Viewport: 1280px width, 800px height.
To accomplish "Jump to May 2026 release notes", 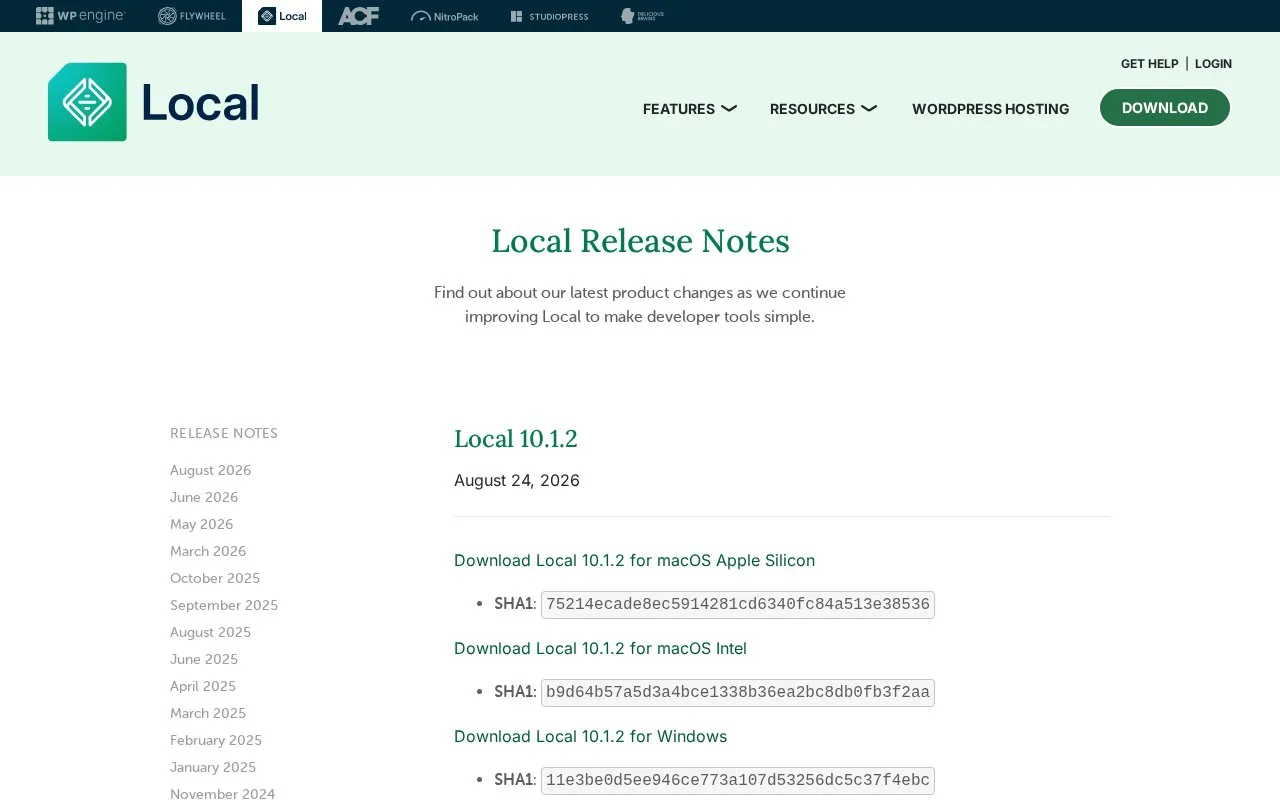I will pyautogui.click(x=201, y=524).
